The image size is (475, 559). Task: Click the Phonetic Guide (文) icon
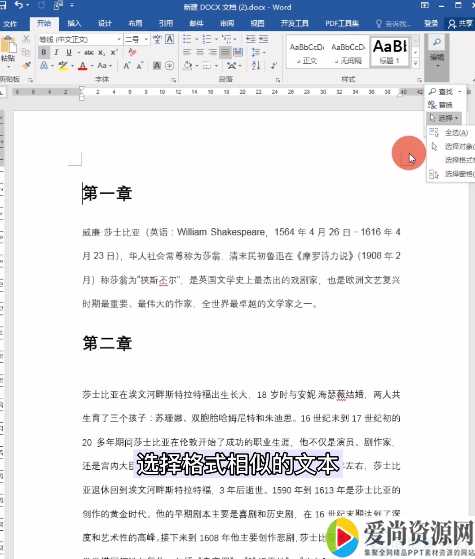[x=157, y=39]
